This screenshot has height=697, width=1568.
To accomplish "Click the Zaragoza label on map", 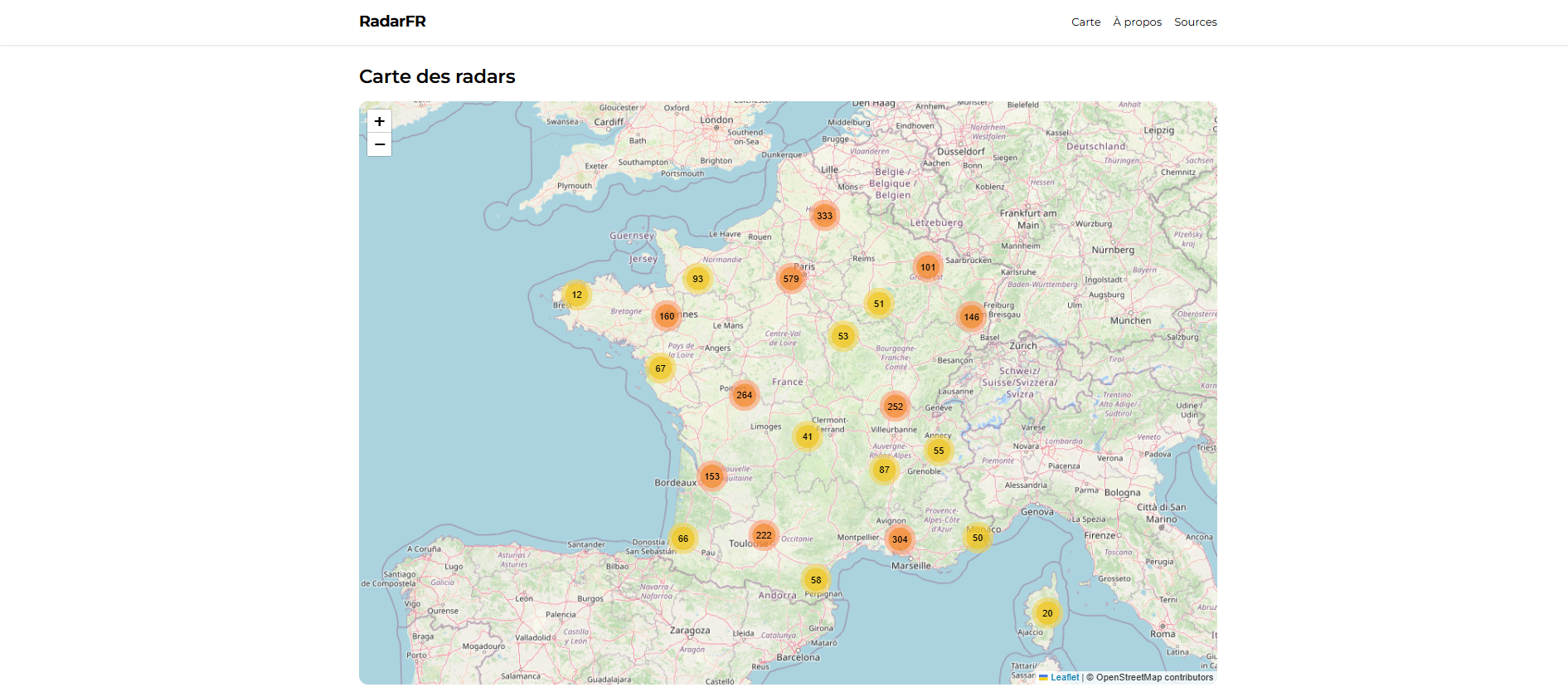I will click(690, 631).
